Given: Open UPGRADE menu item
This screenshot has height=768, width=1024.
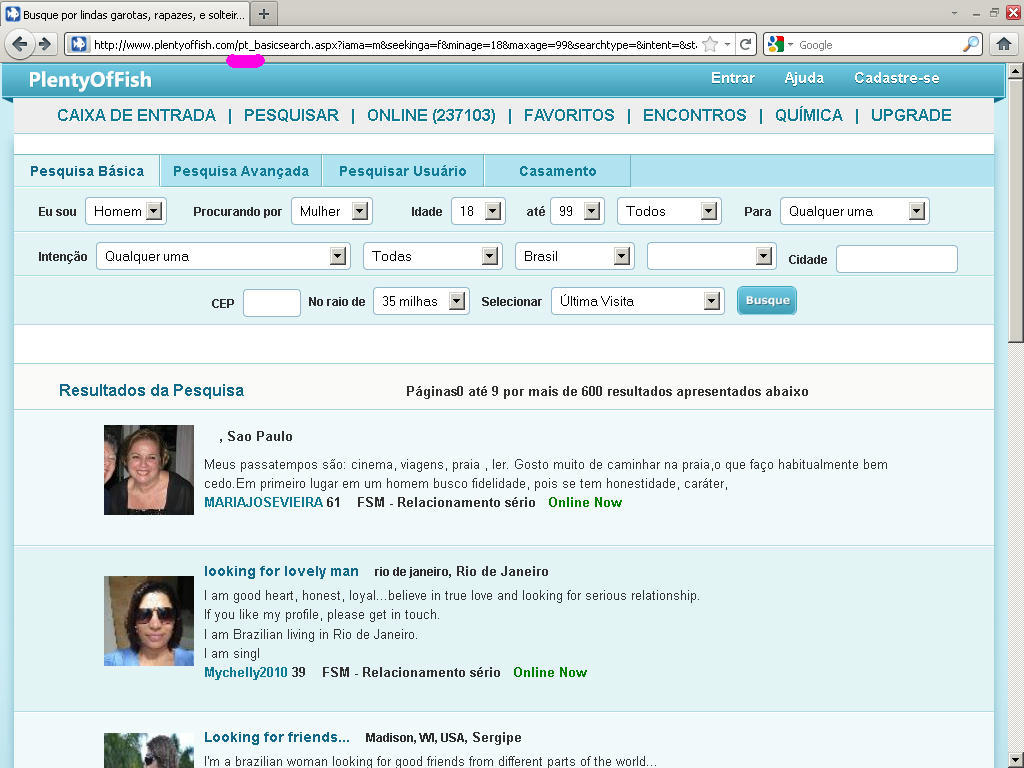Looking at the screenshot, I should [911, 116].
